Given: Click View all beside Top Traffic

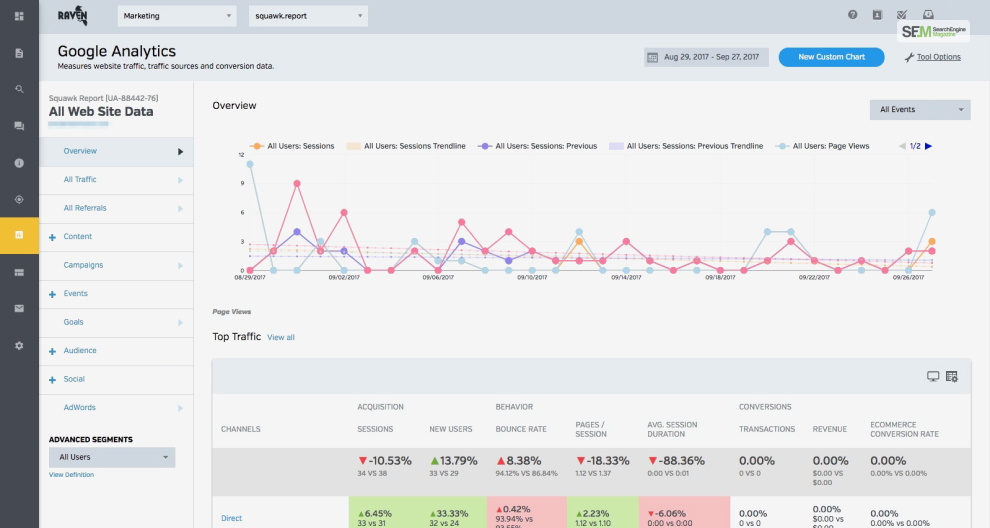Looking at the screenshot, I should tap(280, 337).
